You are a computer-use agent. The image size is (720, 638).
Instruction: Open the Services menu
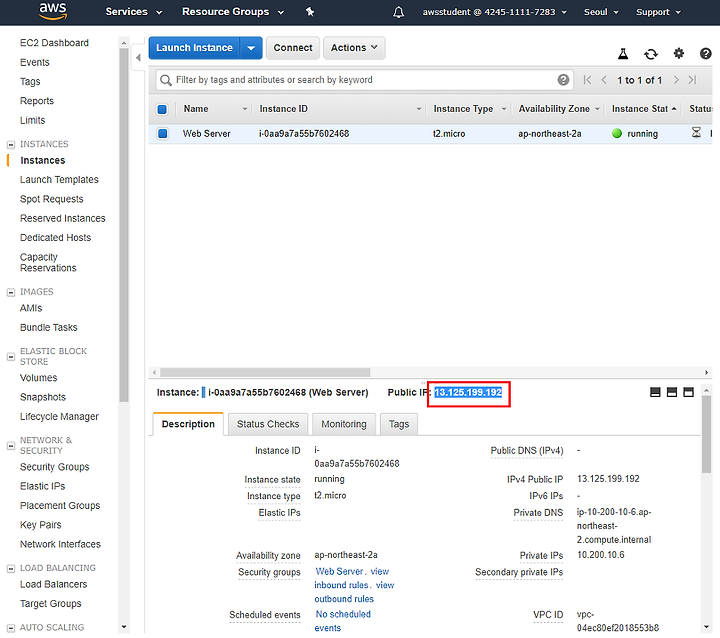click(134, 12)
